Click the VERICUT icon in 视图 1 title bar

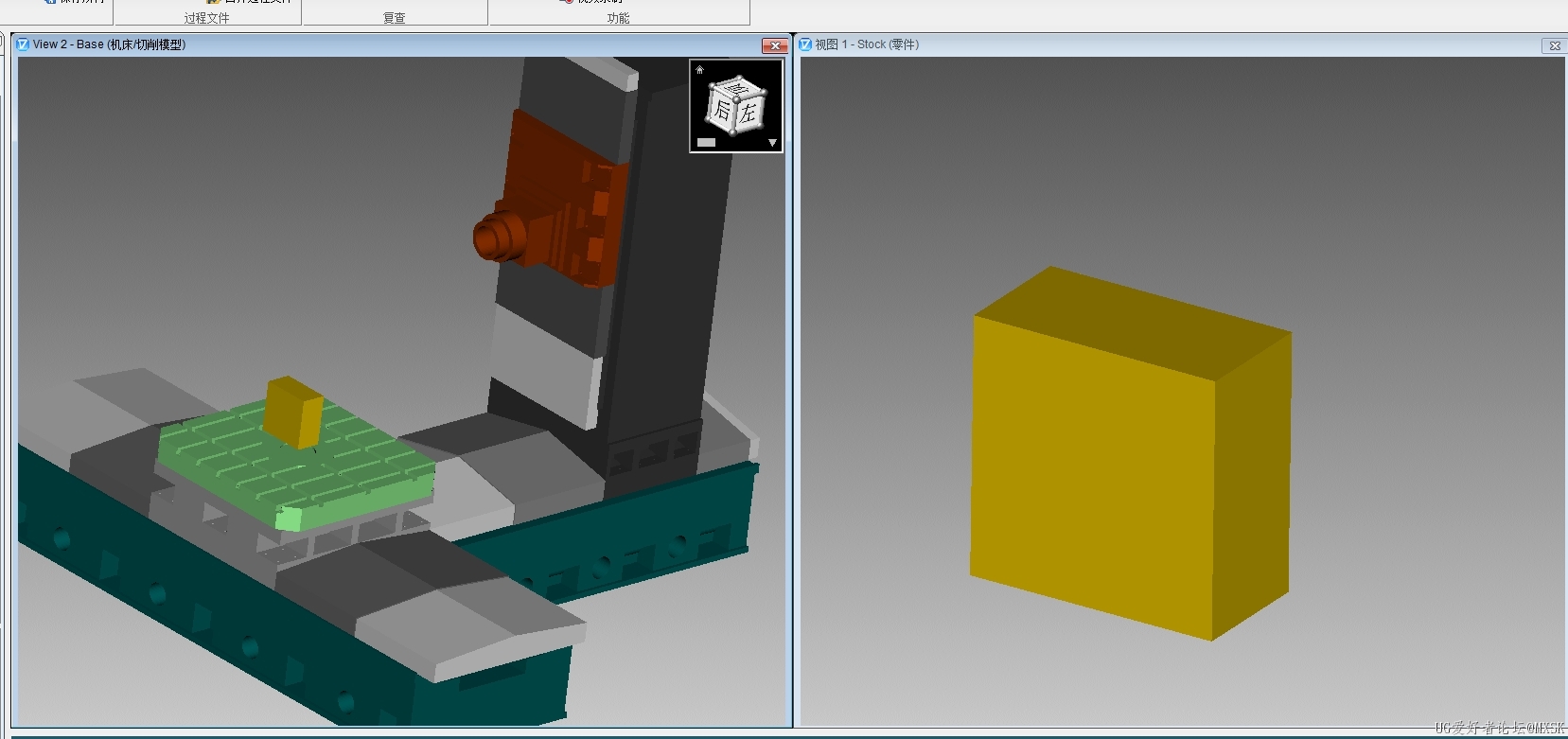[805, 44]
